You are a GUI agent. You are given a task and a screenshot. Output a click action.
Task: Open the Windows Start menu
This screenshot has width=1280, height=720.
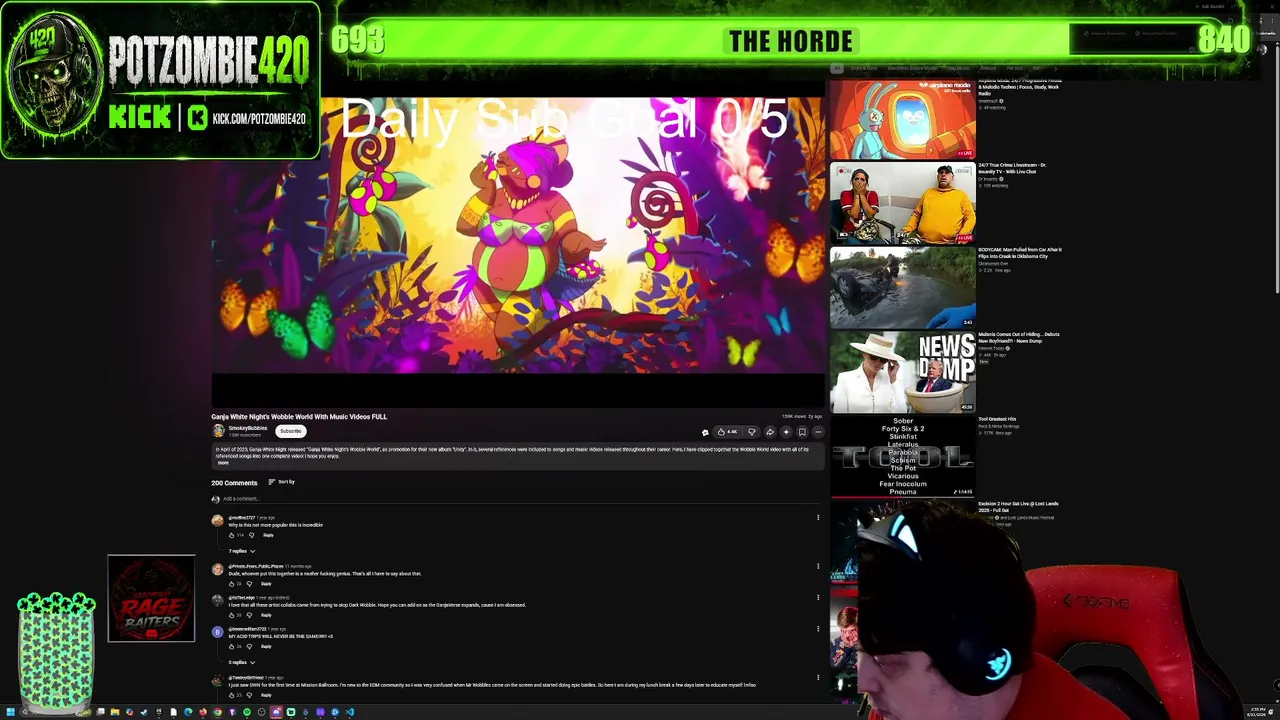[x=11, y=712]
